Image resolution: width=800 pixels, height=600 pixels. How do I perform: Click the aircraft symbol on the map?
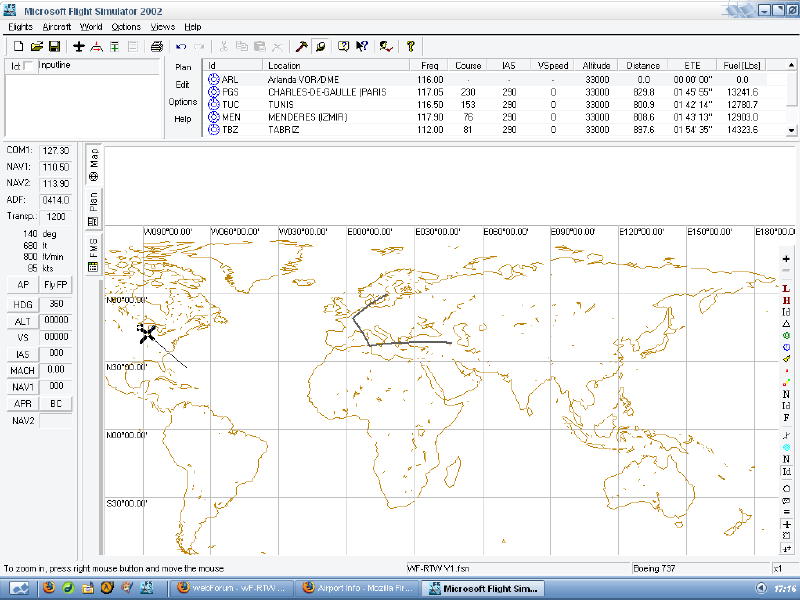click(147, 334)
